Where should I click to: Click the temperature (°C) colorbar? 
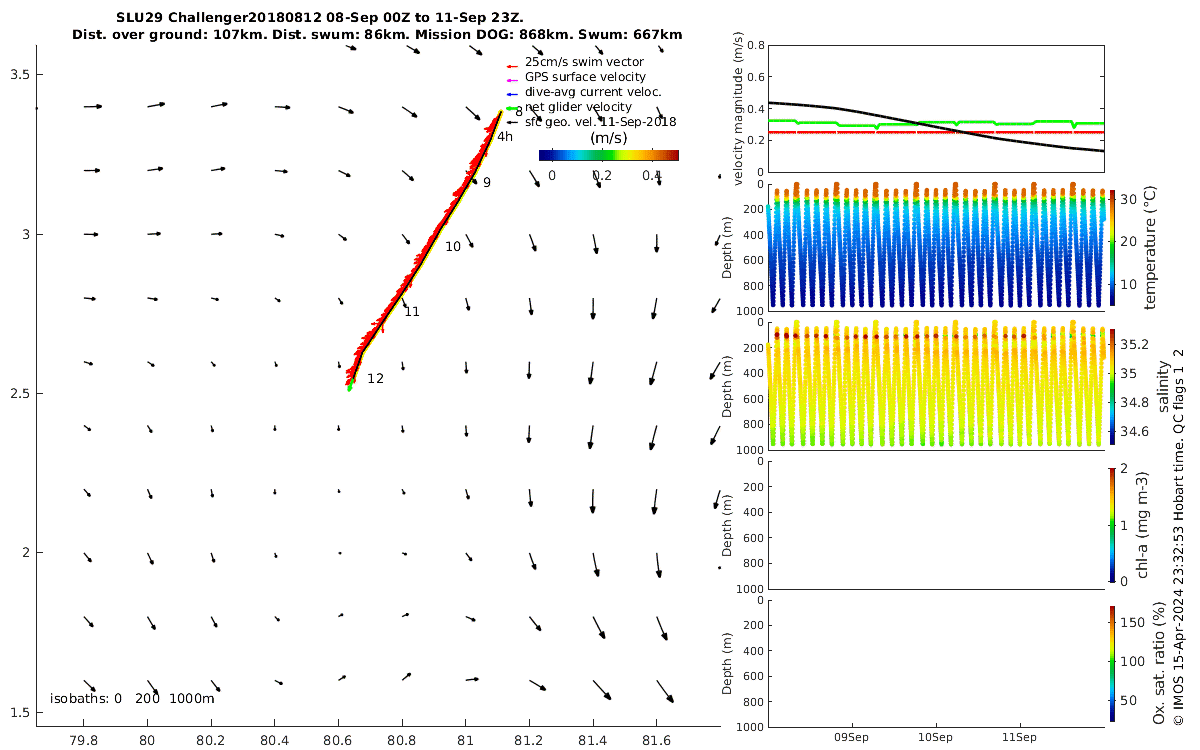pos(1112,248)
